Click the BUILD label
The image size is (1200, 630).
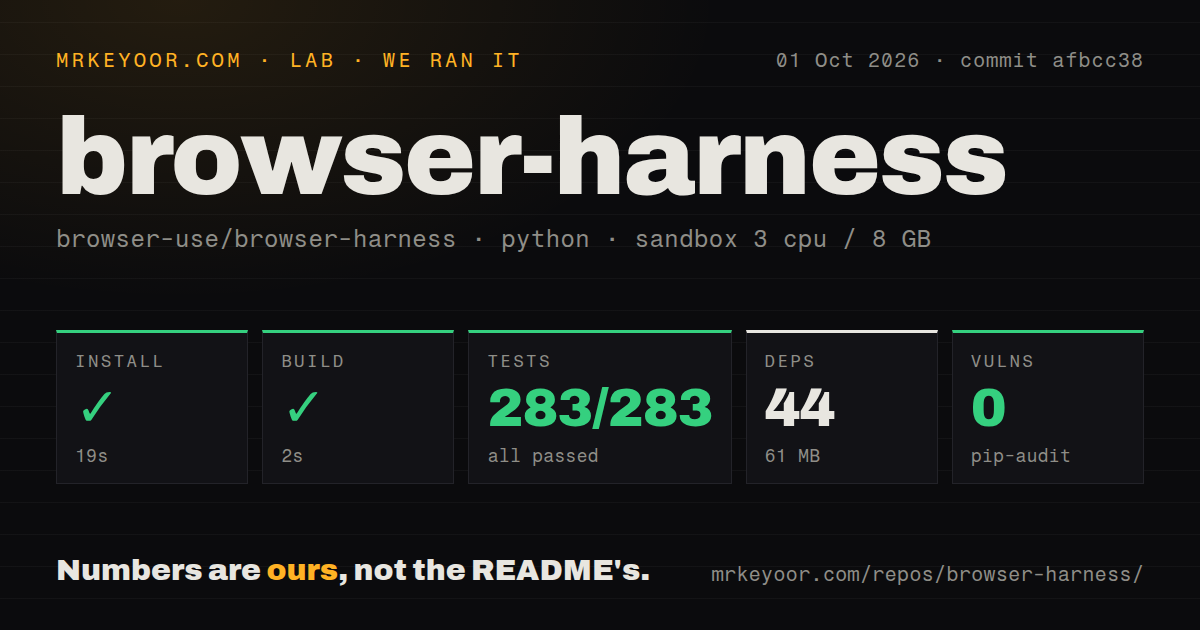pyautogui.click(x=313, y=362)
